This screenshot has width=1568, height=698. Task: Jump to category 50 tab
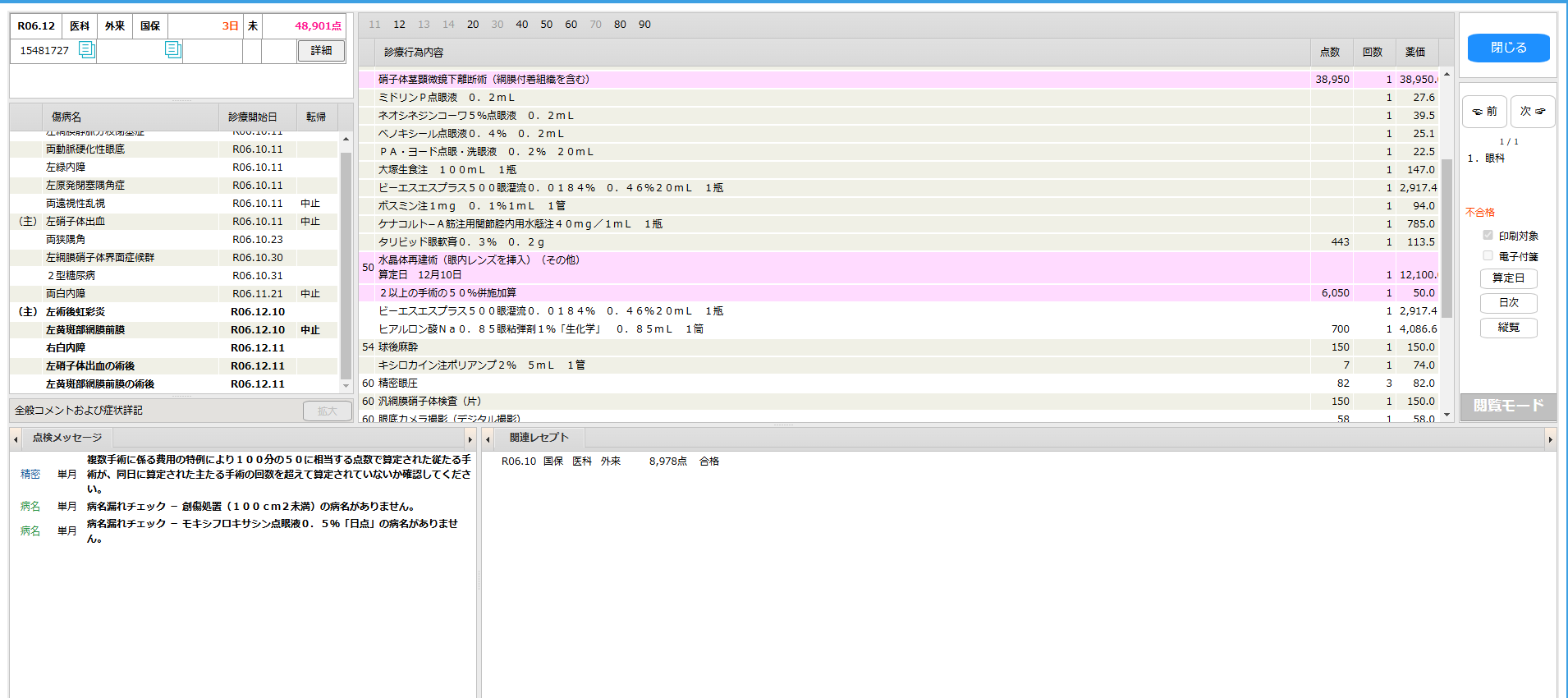pyautogui.click(x=547, y=25)
